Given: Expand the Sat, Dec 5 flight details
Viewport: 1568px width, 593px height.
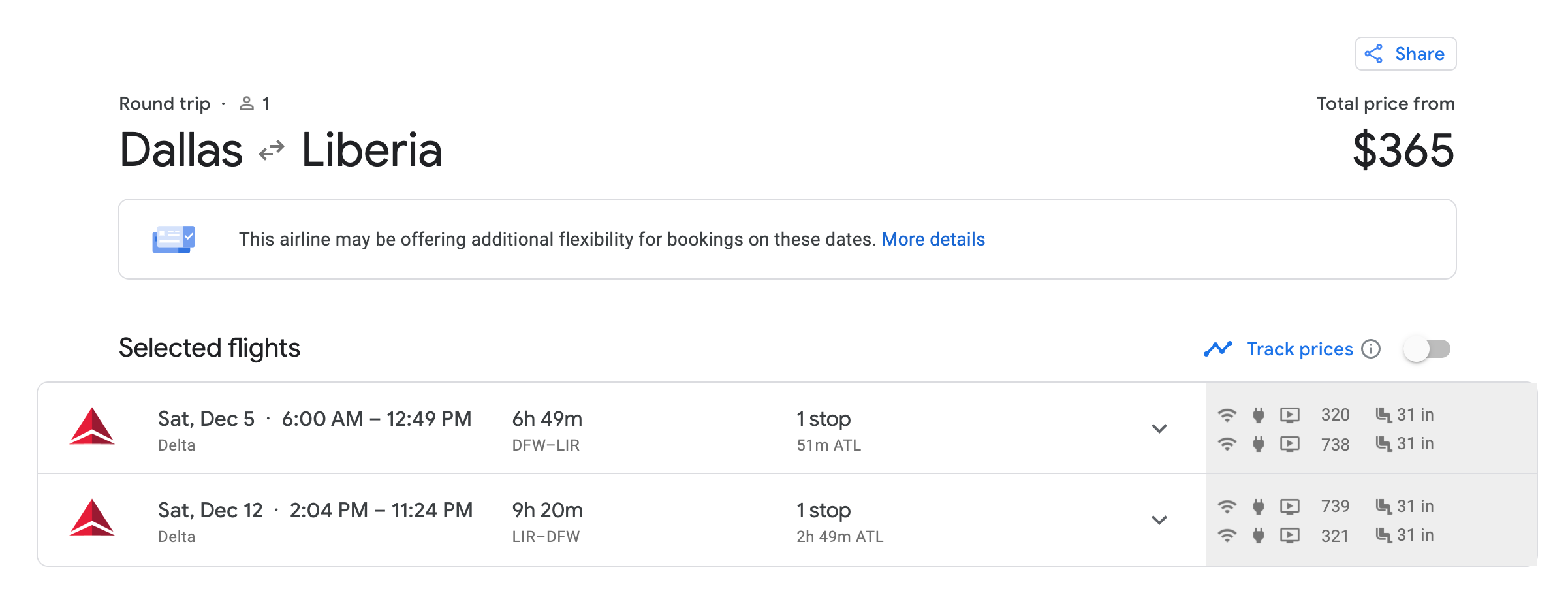Looking at the screenshot, I should (x=1159, y=428).
